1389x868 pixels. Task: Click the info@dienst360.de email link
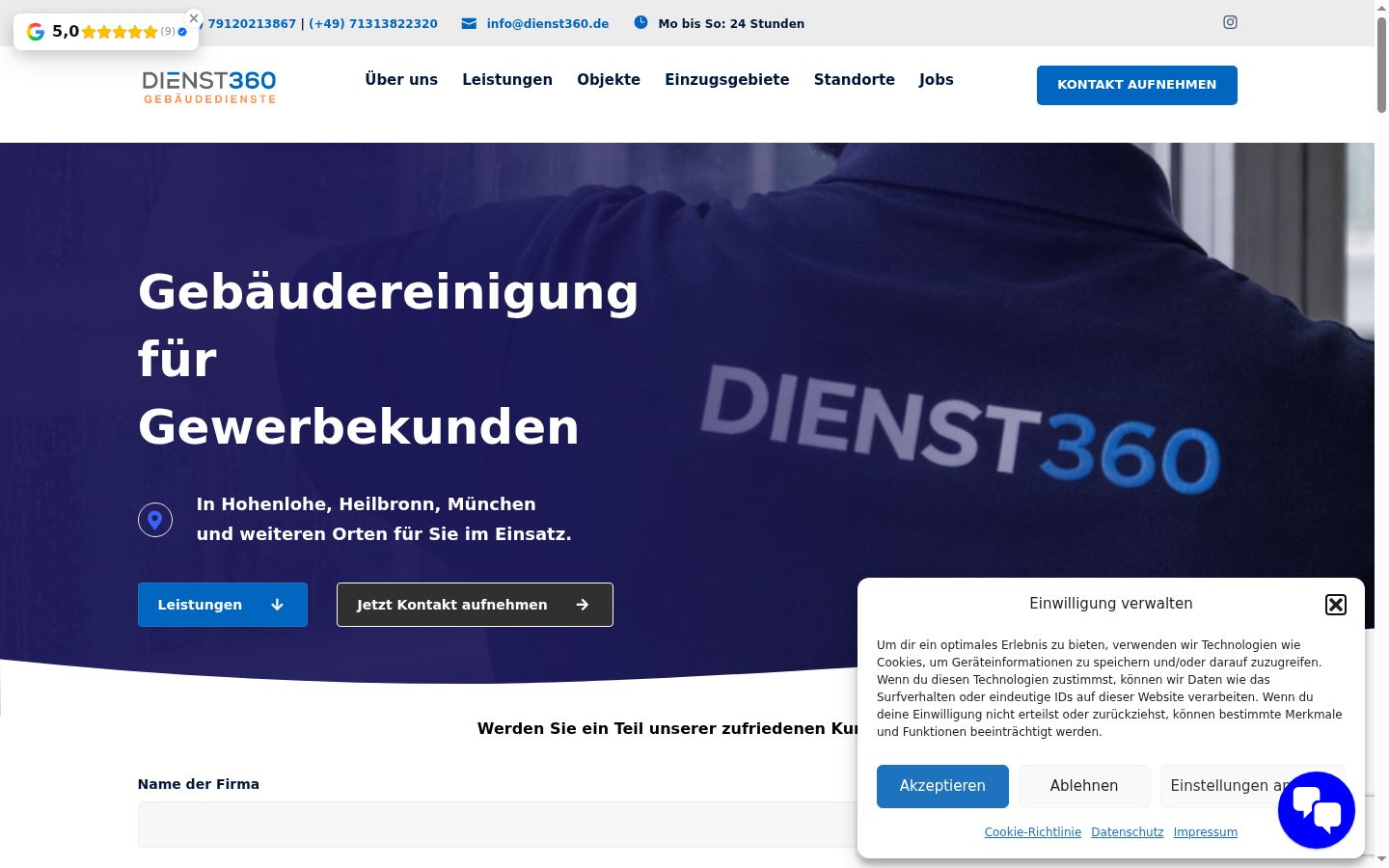point(548,23)
